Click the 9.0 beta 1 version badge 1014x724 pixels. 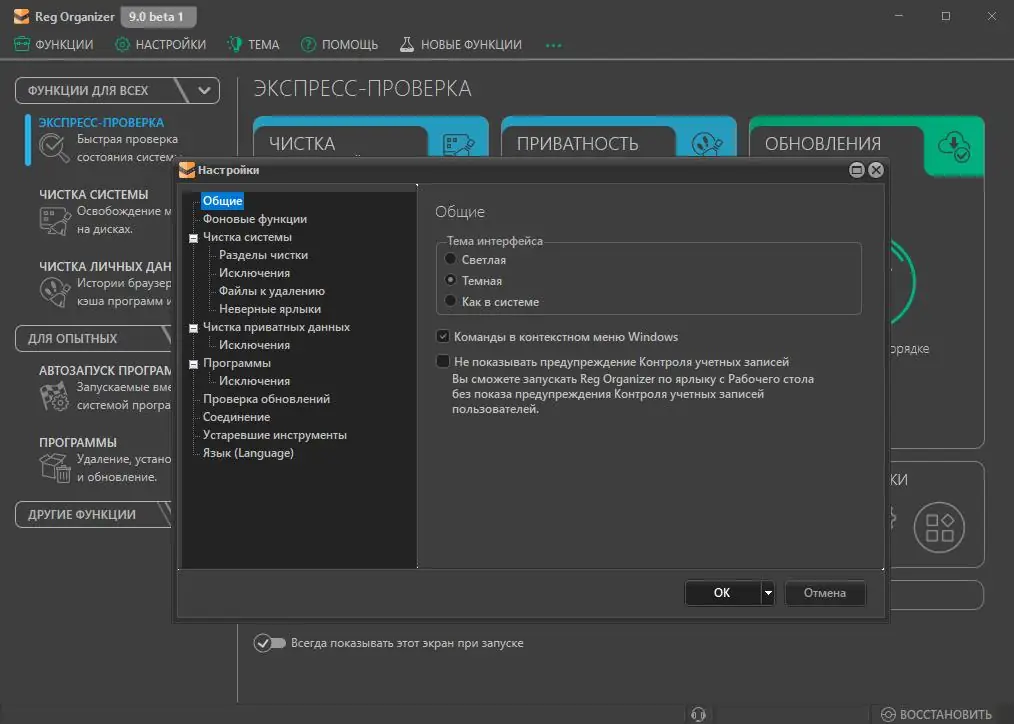[156, 17]
